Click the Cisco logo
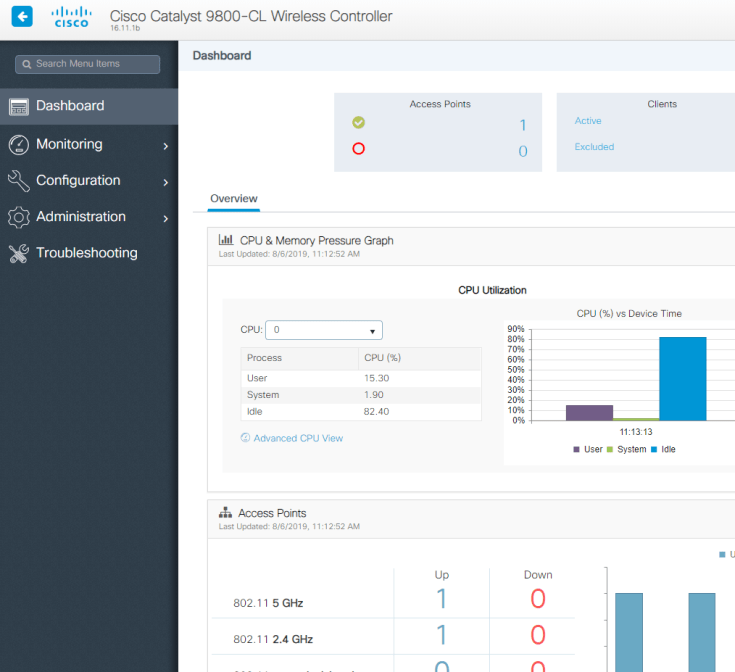 click(x=71, y=17)
